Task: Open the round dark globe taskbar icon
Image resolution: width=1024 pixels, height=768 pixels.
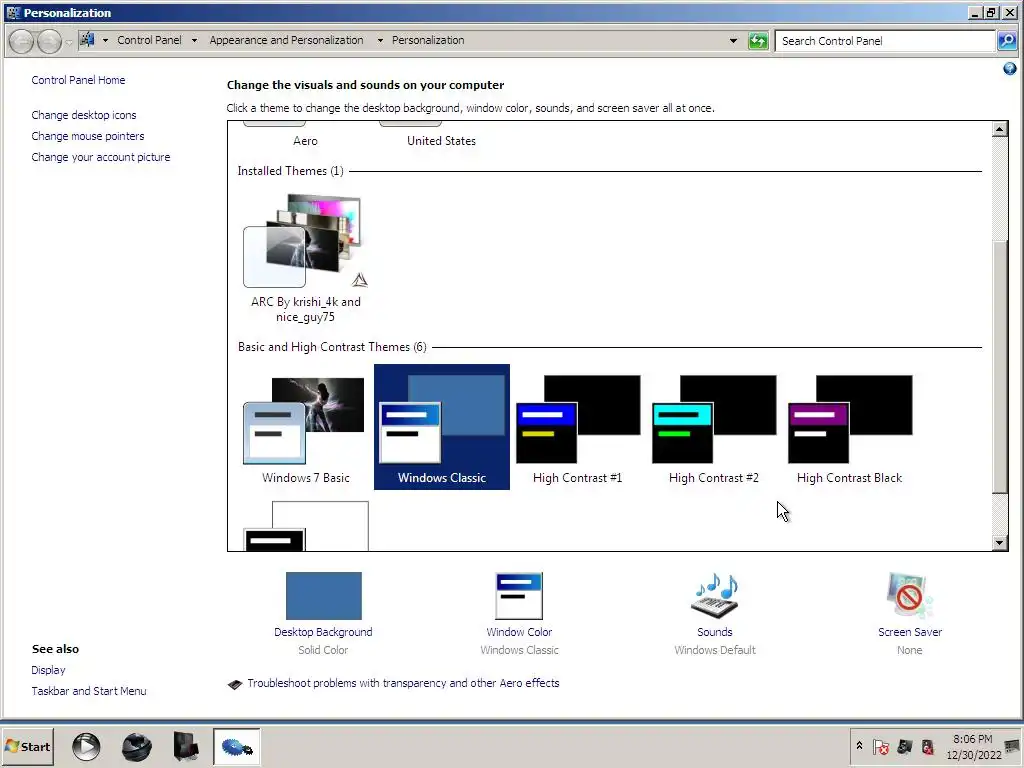Action: click(x=136, y=746)
